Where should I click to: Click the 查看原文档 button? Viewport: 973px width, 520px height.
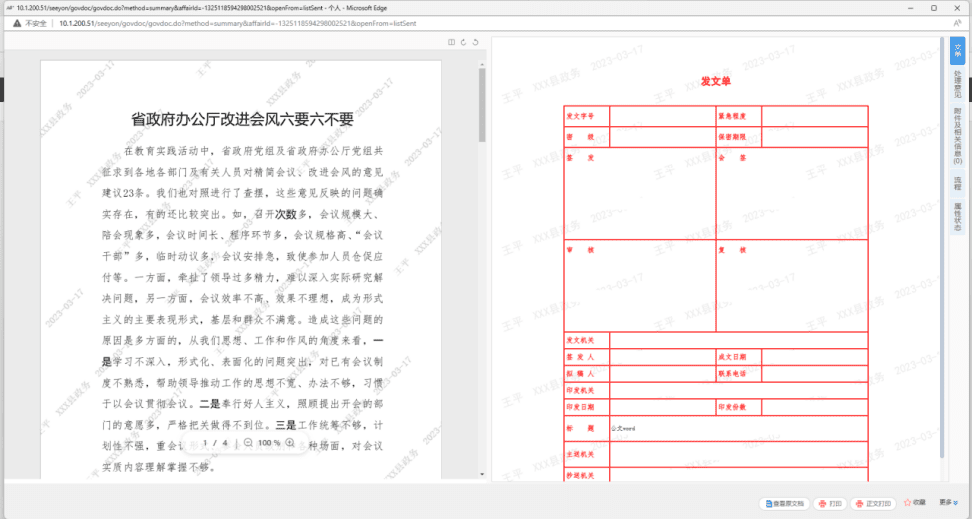point(784,503)
